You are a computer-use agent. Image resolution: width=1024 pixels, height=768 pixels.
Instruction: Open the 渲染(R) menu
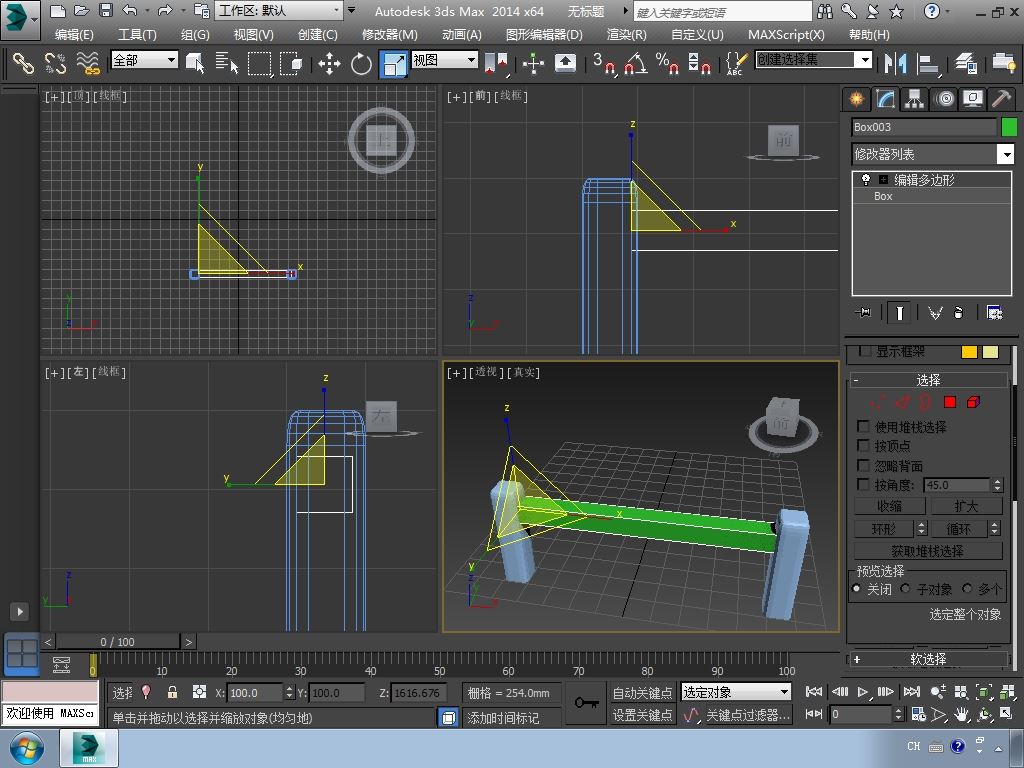point(626,35)
